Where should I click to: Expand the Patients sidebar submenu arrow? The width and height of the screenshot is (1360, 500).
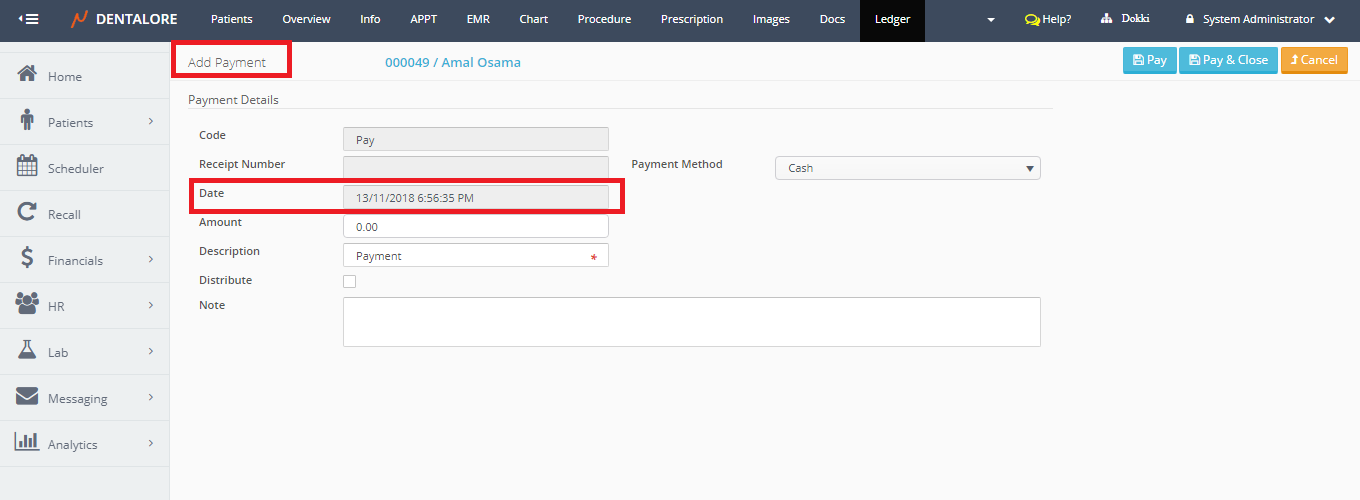pyautogui.click(x=151, y=122)
